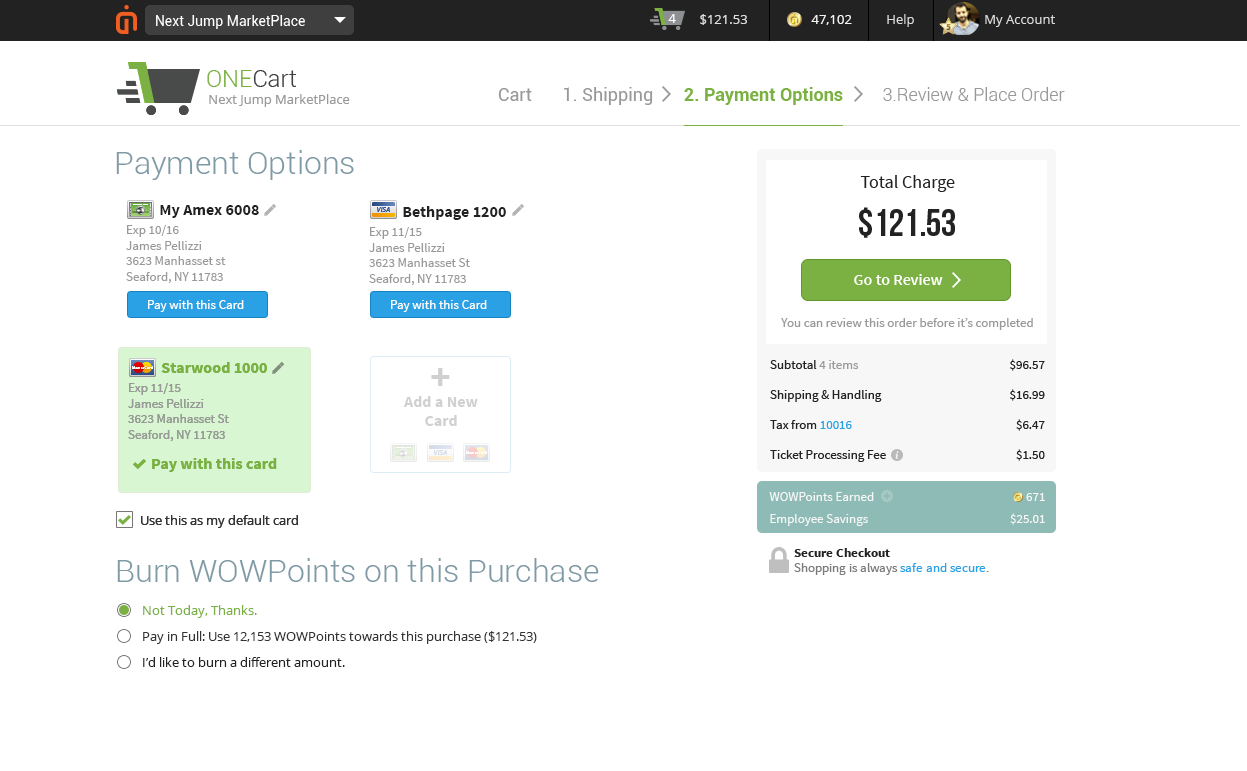The image size is (1247, 771).
Task: Click the chevron after 1. Shipping
Action: click(x=667, y=94)
